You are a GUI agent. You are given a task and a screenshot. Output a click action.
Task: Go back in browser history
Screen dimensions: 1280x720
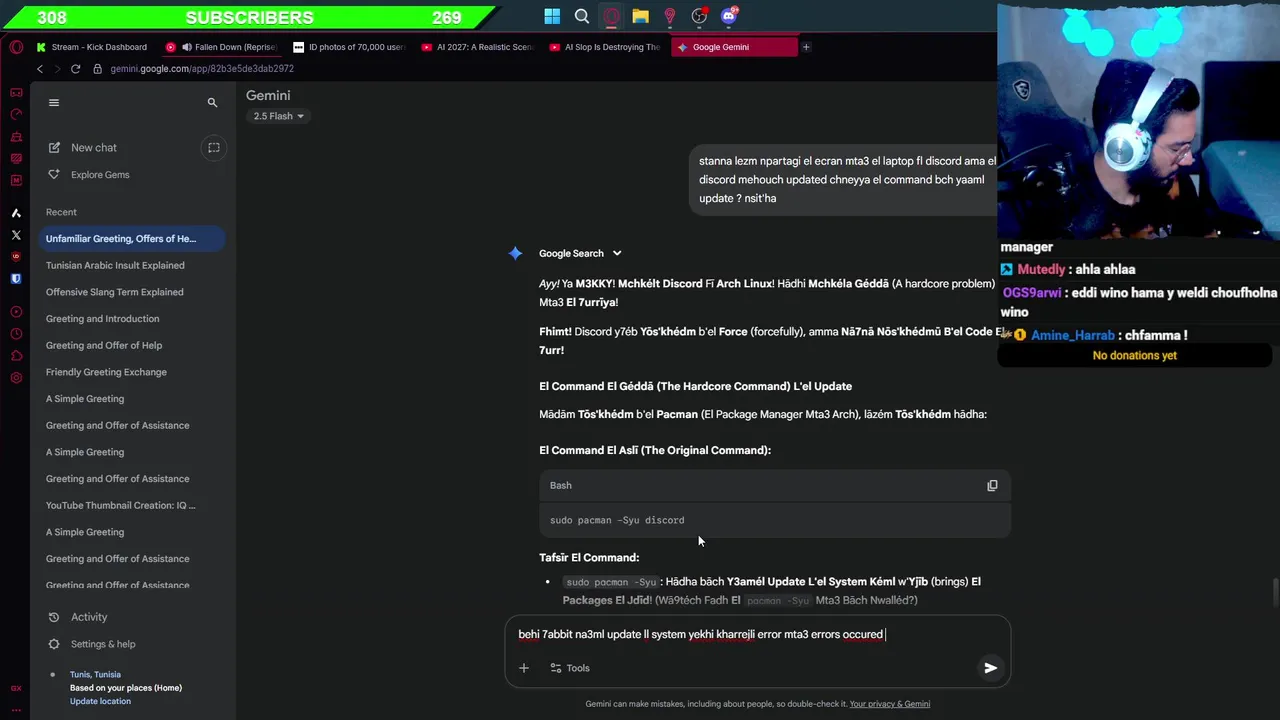click(40, 69)
